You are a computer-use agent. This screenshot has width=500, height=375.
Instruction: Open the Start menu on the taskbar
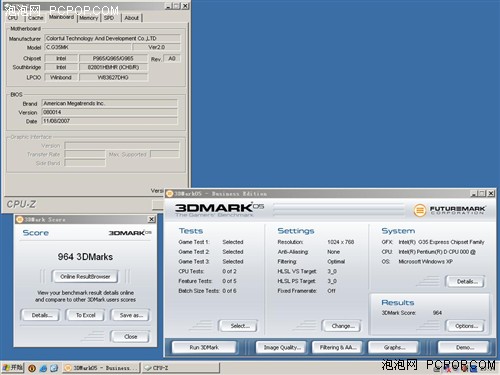click(x=12, y=368)
